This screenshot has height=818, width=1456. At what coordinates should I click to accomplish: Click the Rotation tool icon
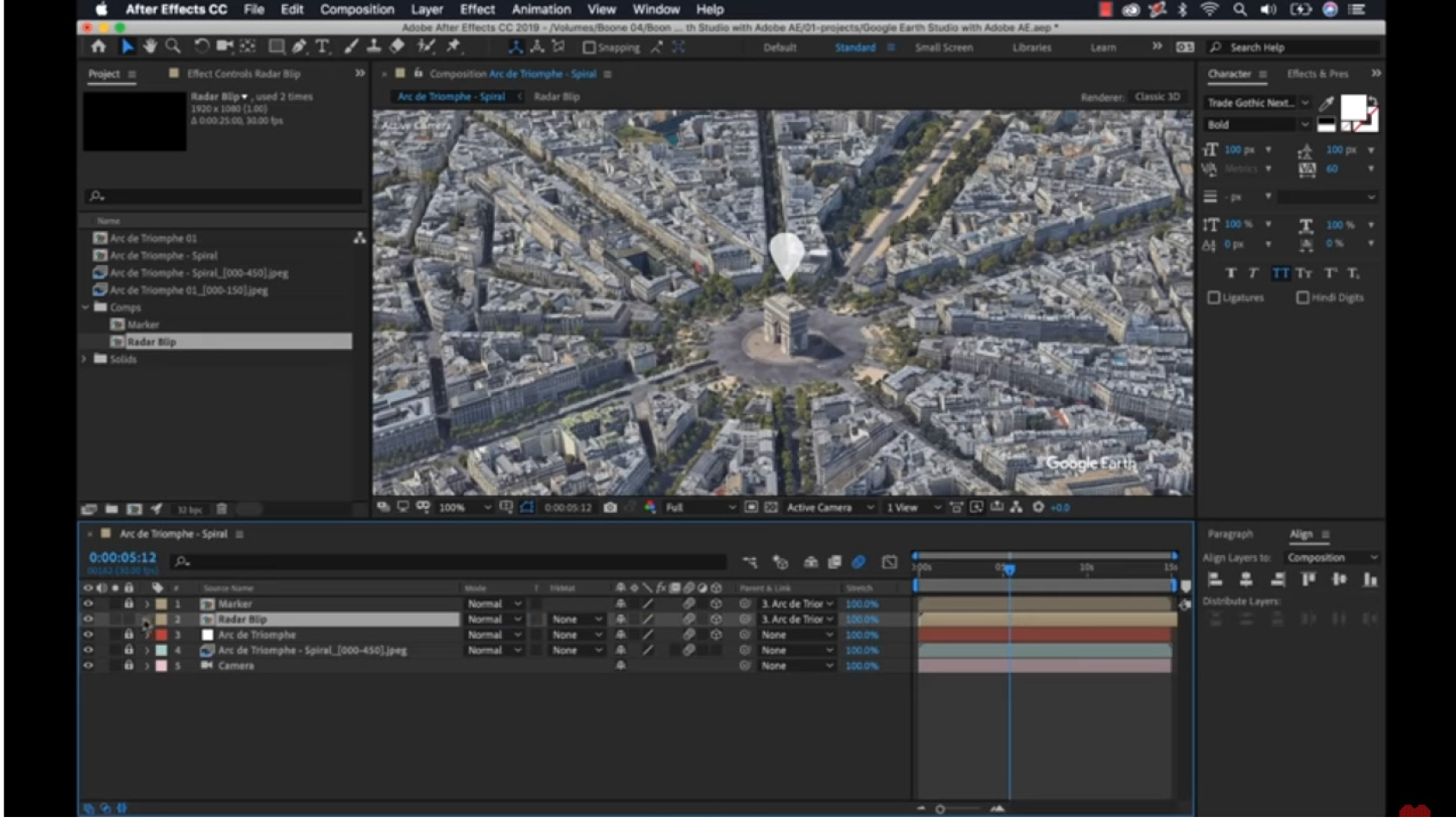coord(201,46)
